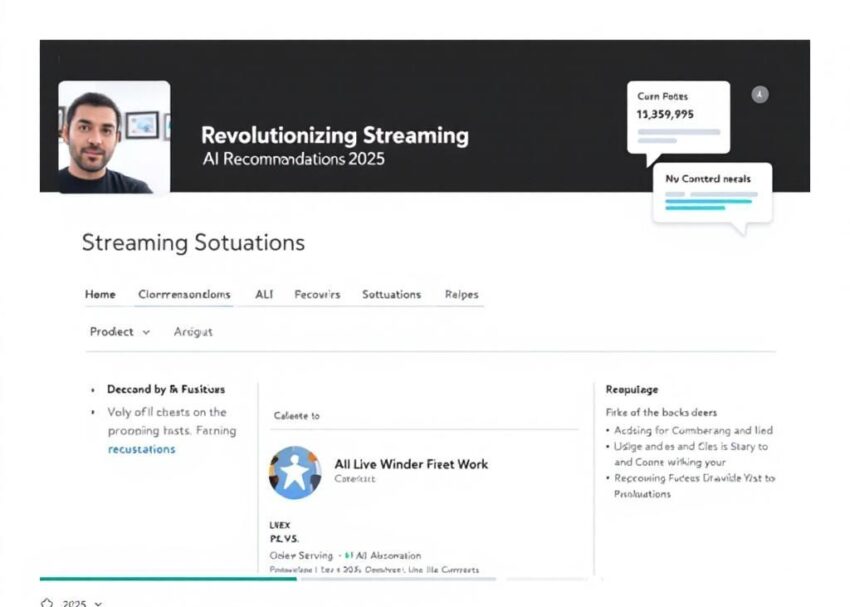Click the green progress bar at bottom
This screenshot has width=850, height=607.
[x=168, y=578]
